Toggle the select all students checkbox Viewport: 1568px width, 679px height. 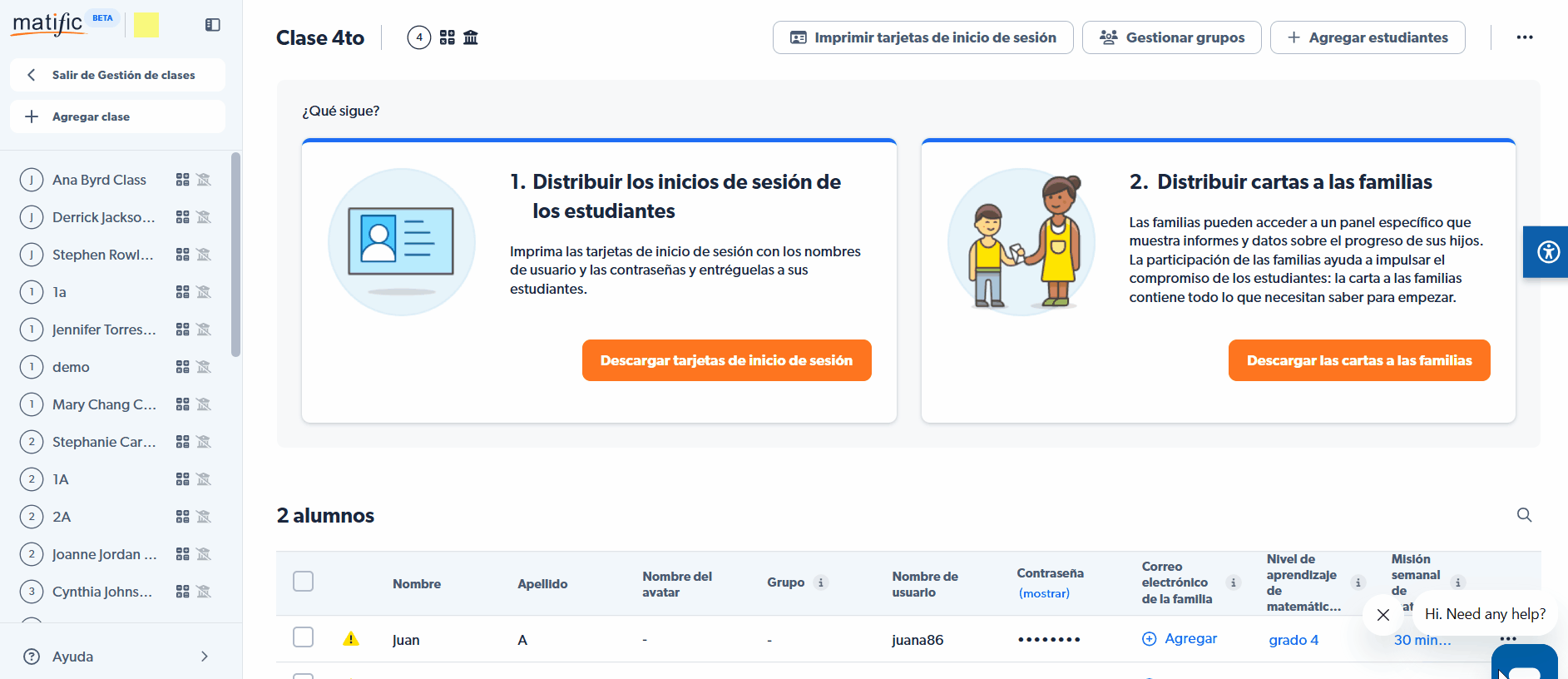coord(304,582)
